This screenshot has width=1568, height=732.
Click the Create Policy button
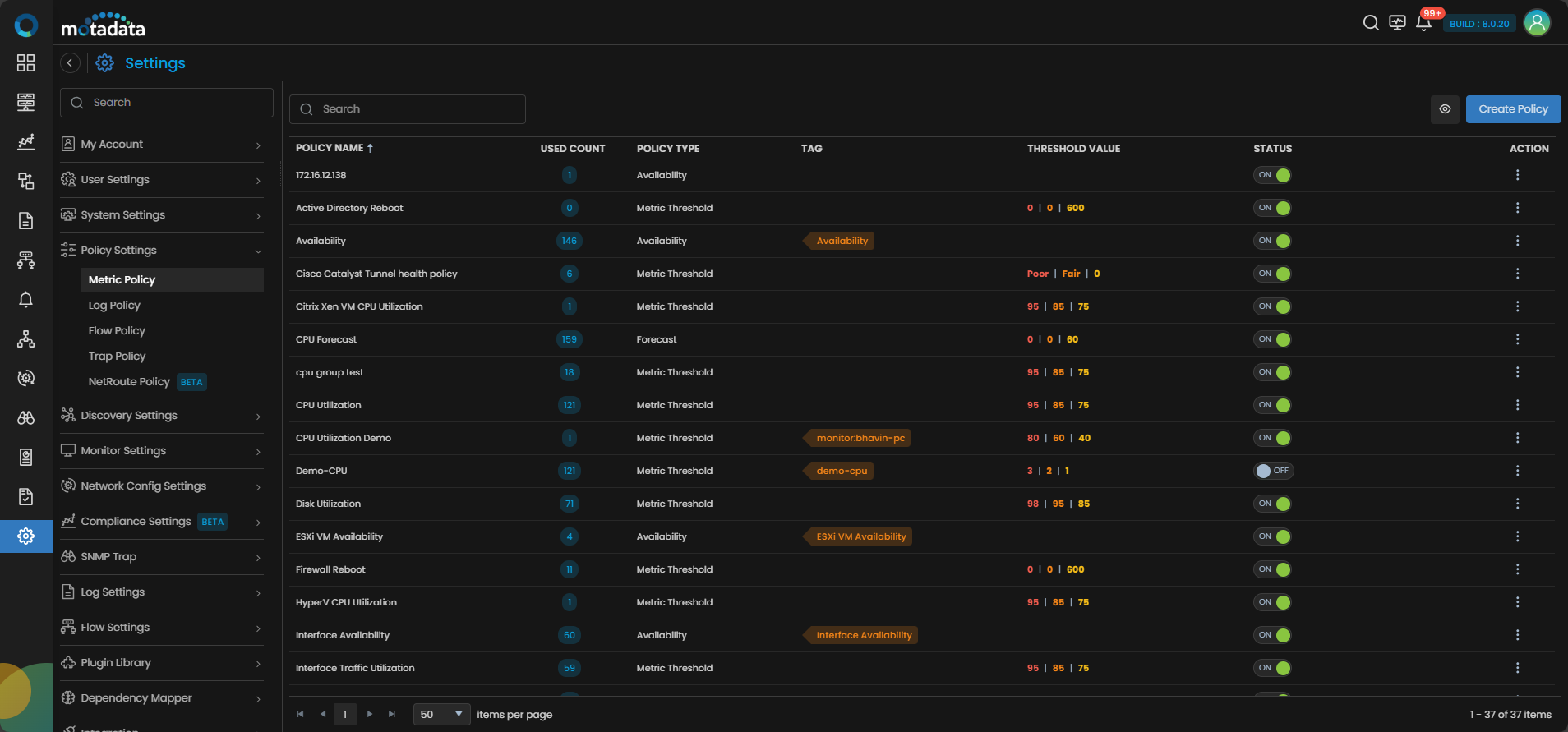[1513, 109]
